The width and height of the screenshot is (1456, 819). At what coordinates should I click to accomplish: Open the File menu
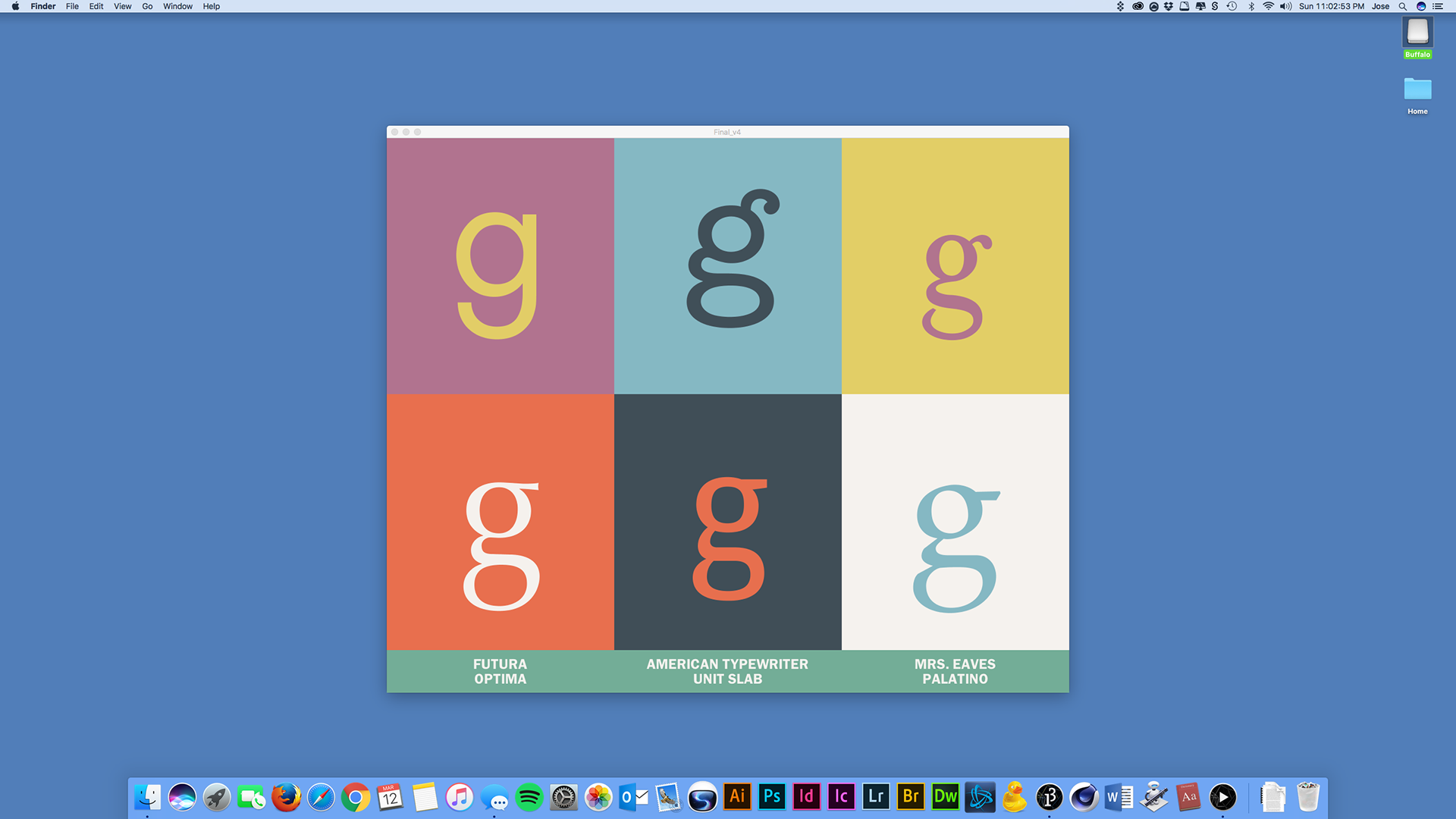72,6
